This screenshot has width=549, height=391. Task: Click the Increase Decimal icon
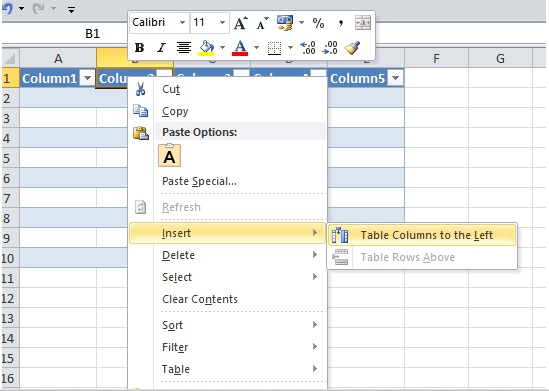click(x=308, y=48)
